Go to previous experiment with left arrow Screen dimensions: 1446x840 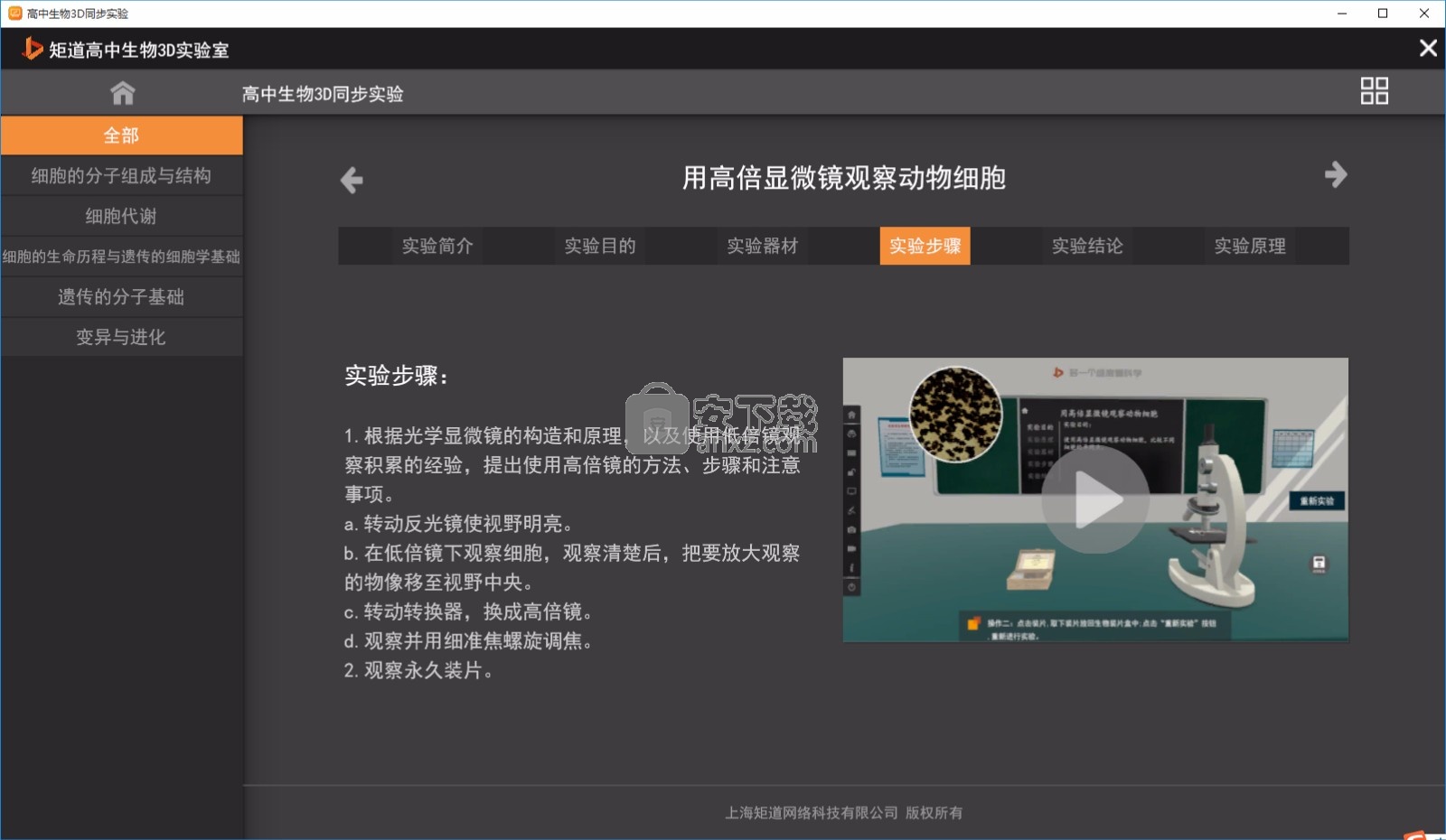coord(352,180)
